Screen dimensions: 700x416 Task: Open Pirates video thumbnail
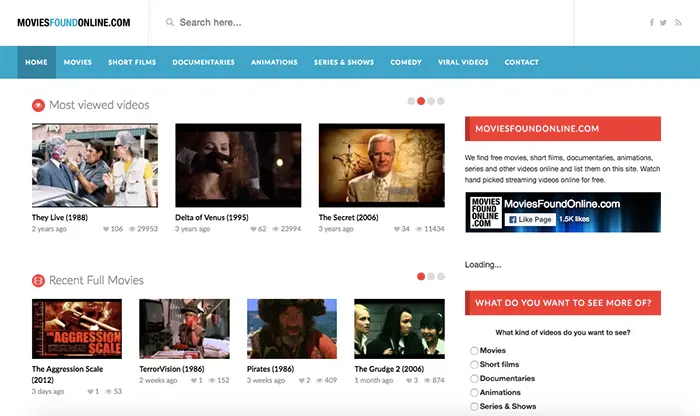(292, 329)
